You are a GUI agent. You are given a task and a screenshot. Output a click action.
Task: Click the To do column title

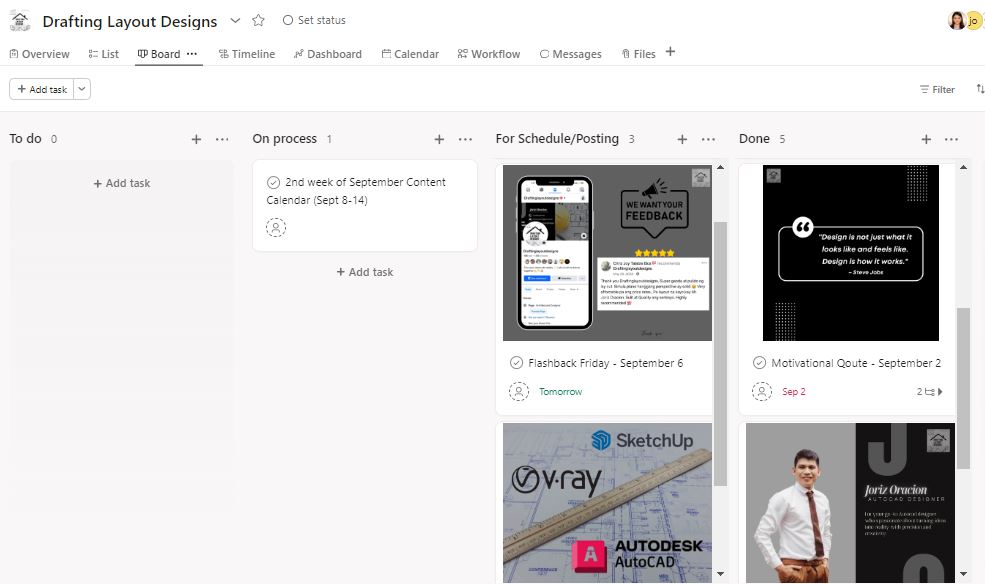[x=25, y=139]
